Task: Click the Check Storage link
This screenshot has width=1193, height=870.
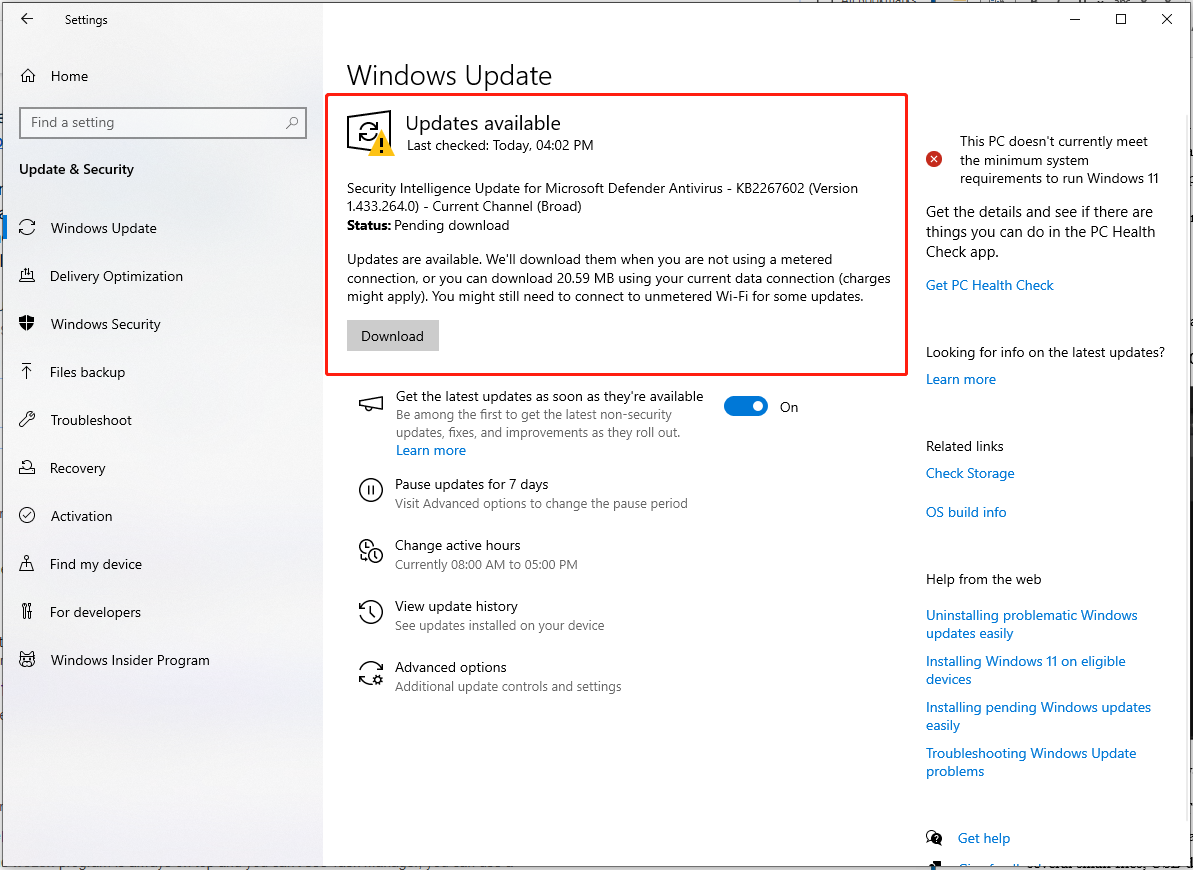Action: tap(969, 473)
